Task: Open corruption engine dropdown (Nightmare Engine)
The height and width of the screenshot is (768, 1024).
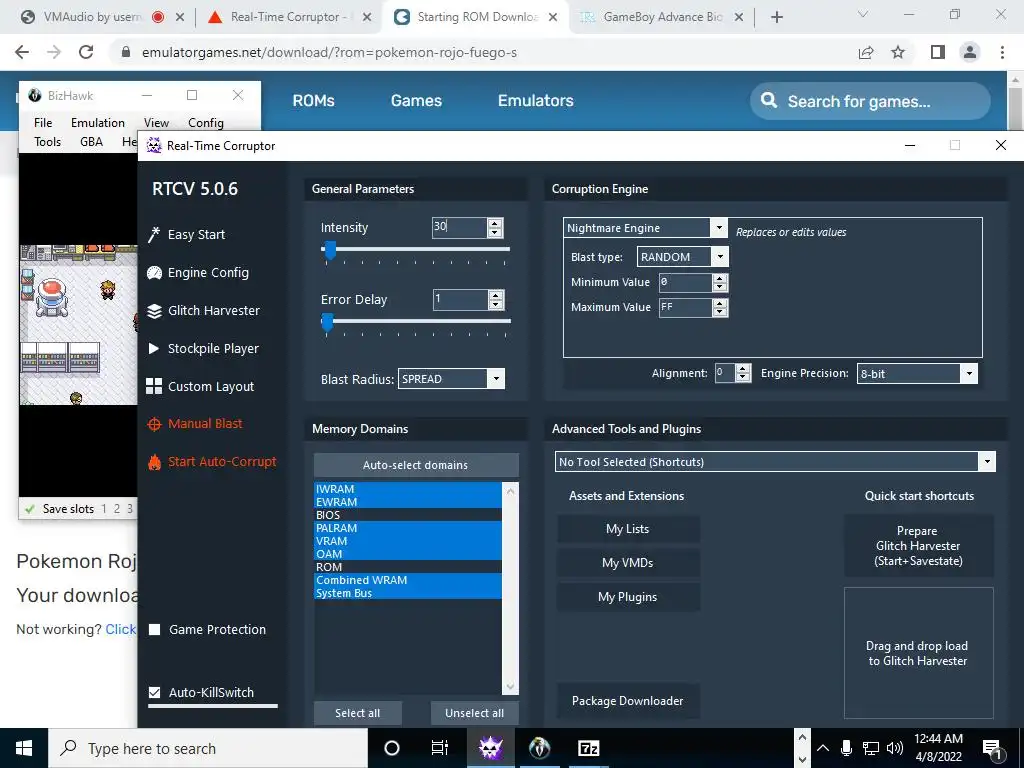Action: point(718,227)
